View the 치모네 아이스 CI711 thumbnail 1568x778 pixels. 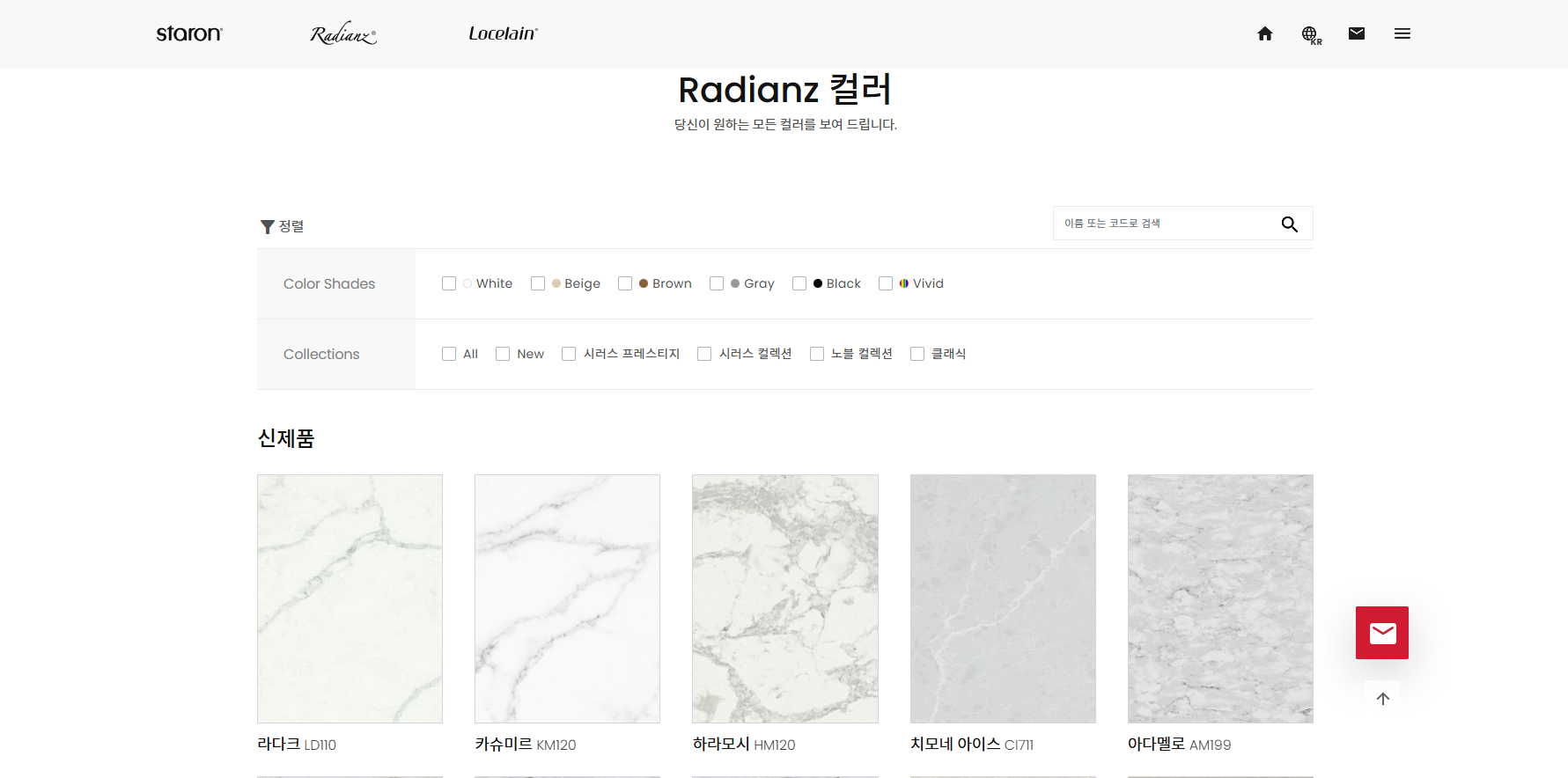click(1003, 598)
